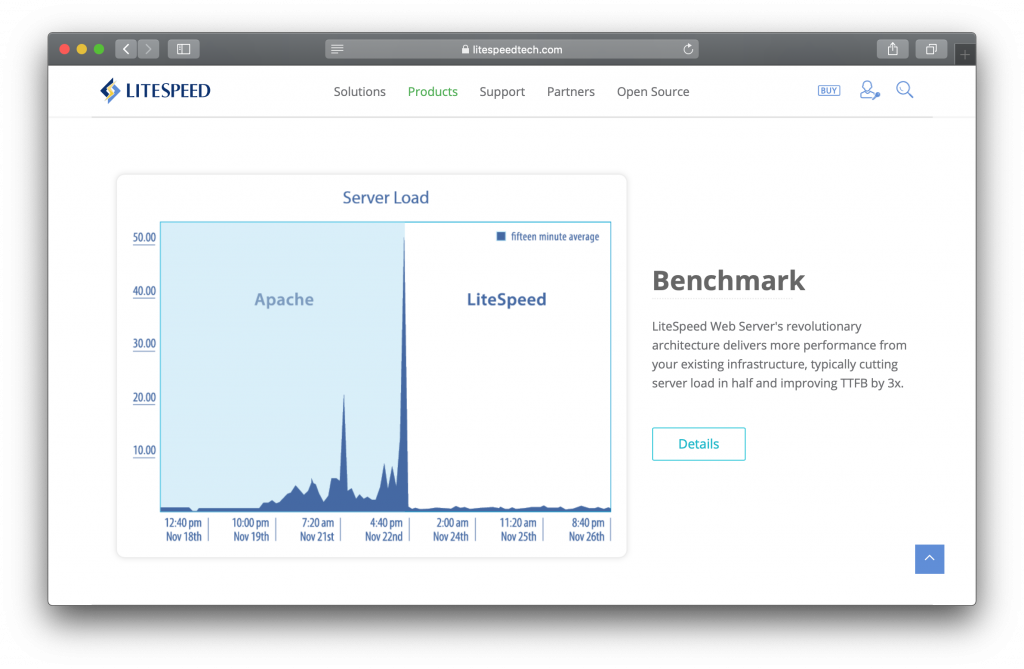Click the 7:20 am Nov 21st label
The height and width of the screenshot is (669, 1024).
[x=317, y=529]
